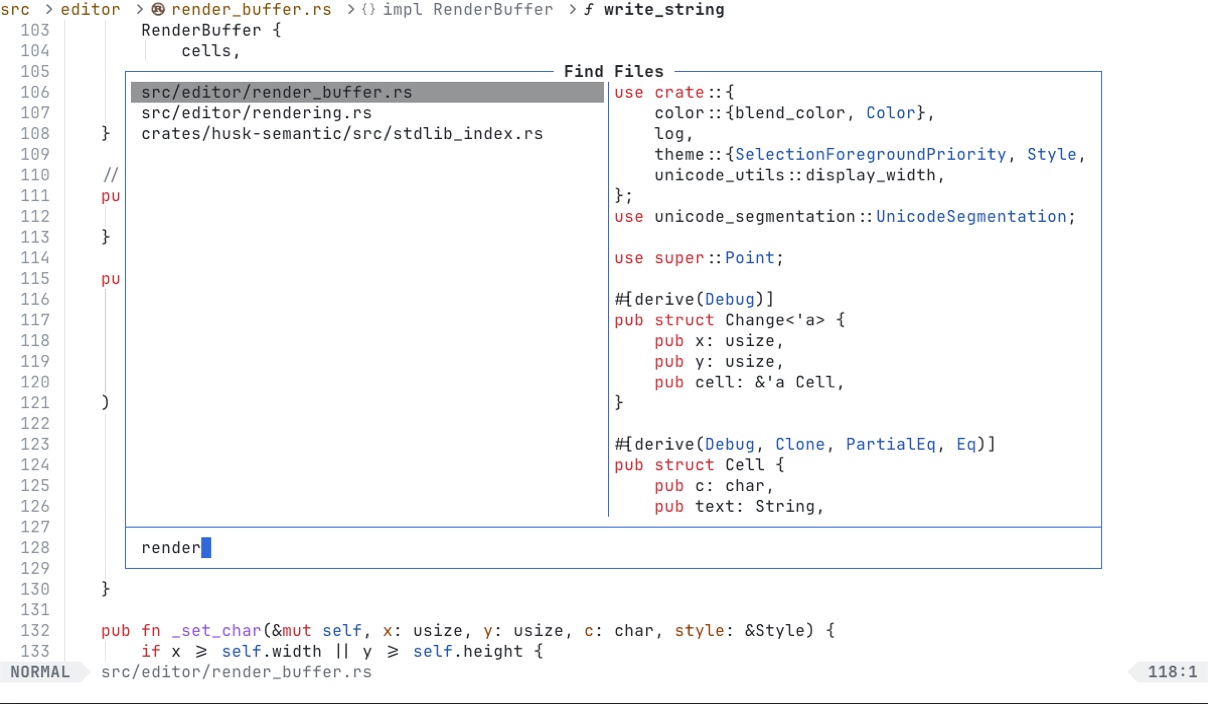Click 'editor' breadcrumb segment
Screen dimensions: 1208x704
point(90,10)
